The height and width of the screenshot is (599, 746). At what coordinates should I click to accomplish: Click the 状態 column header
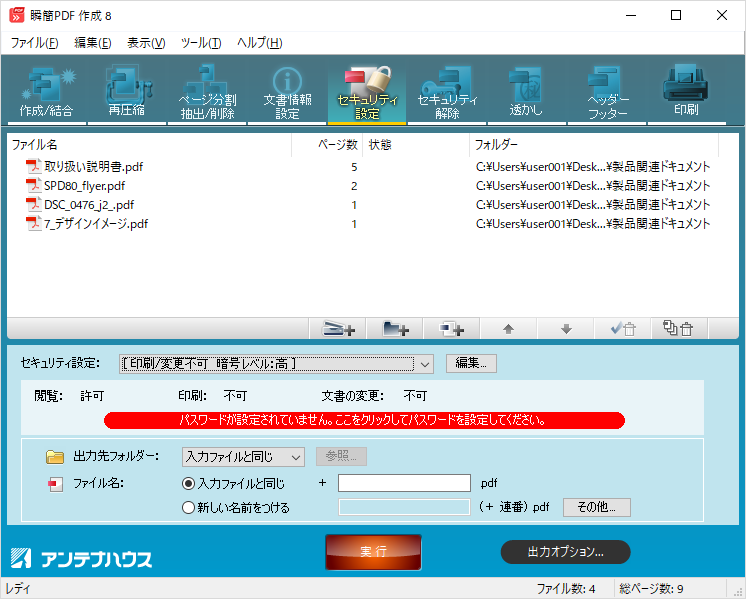coord(416,145)
